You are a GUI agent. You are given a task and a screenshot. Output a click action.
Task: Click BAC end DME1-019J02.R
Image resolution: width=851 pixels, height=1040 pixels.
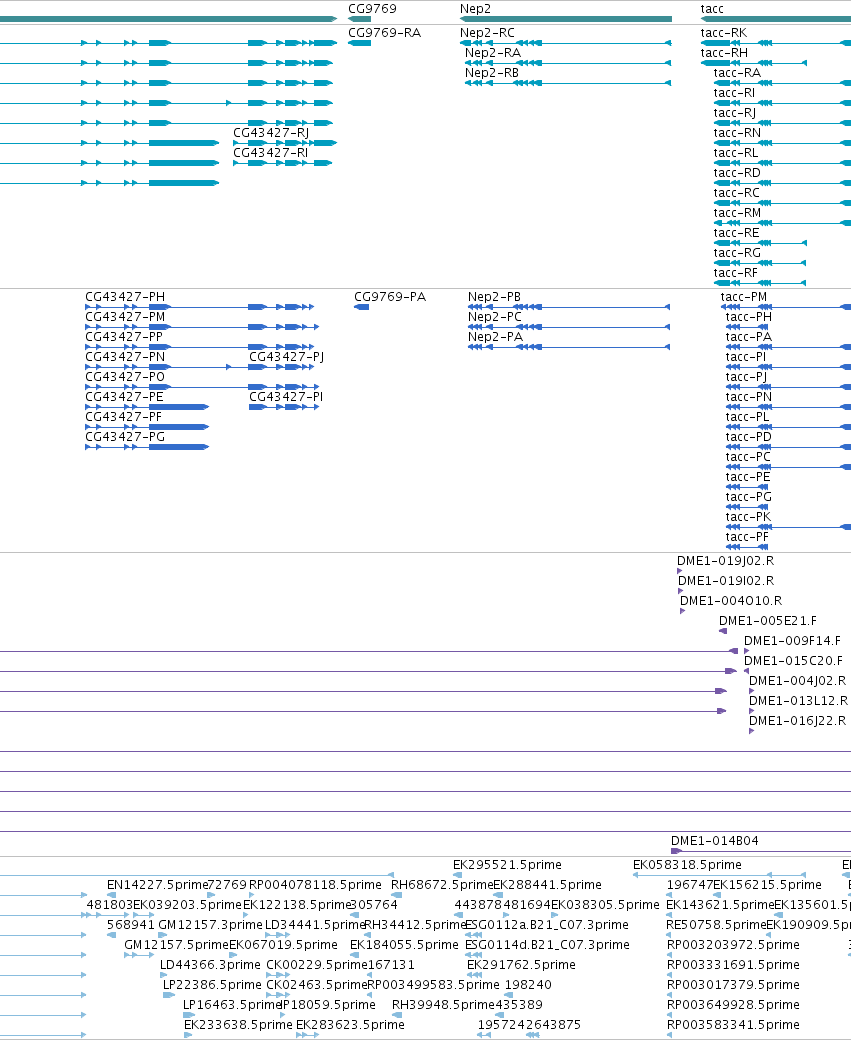(725, 560)
